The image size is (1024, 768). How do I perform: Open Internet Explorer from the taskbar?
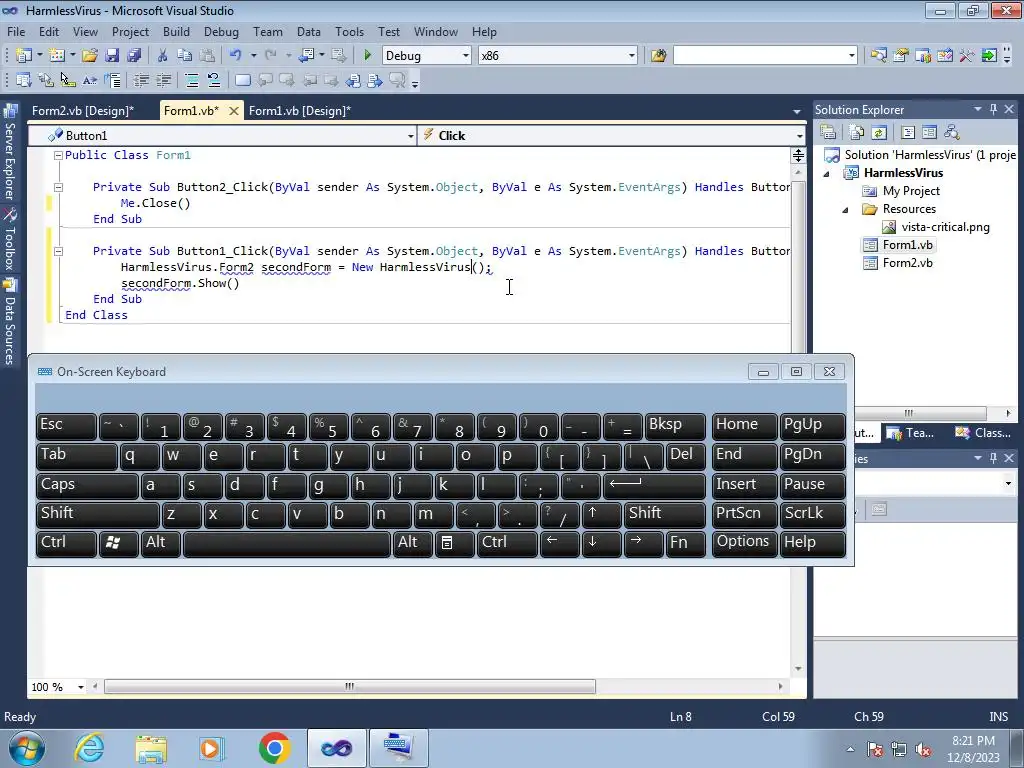(89, 748)
